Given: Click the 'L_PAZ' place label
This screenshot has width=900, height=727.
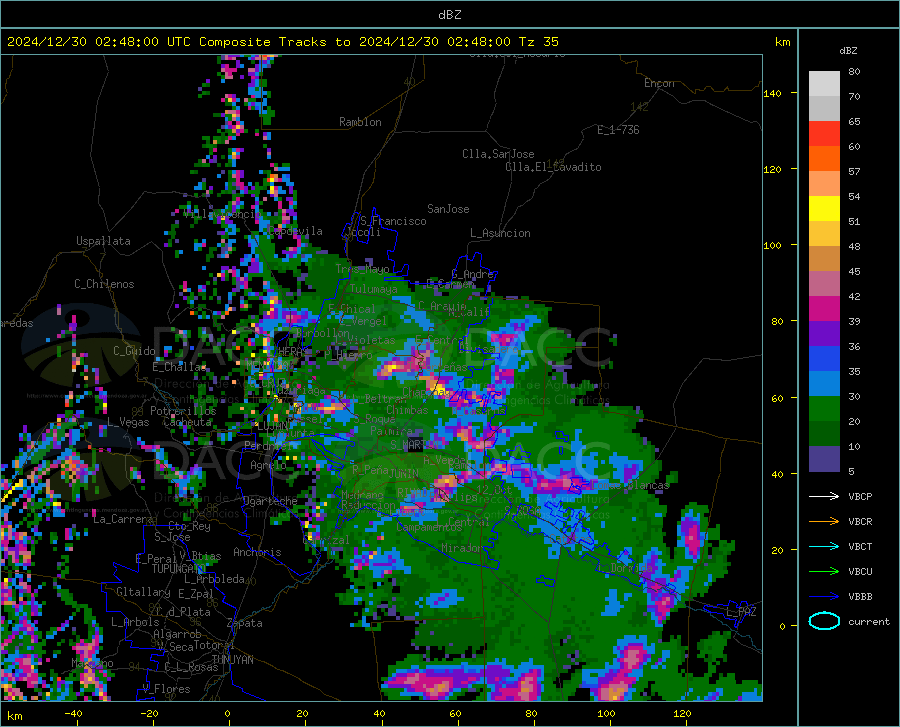Looking at the screenshot, I should coord(741,612).
